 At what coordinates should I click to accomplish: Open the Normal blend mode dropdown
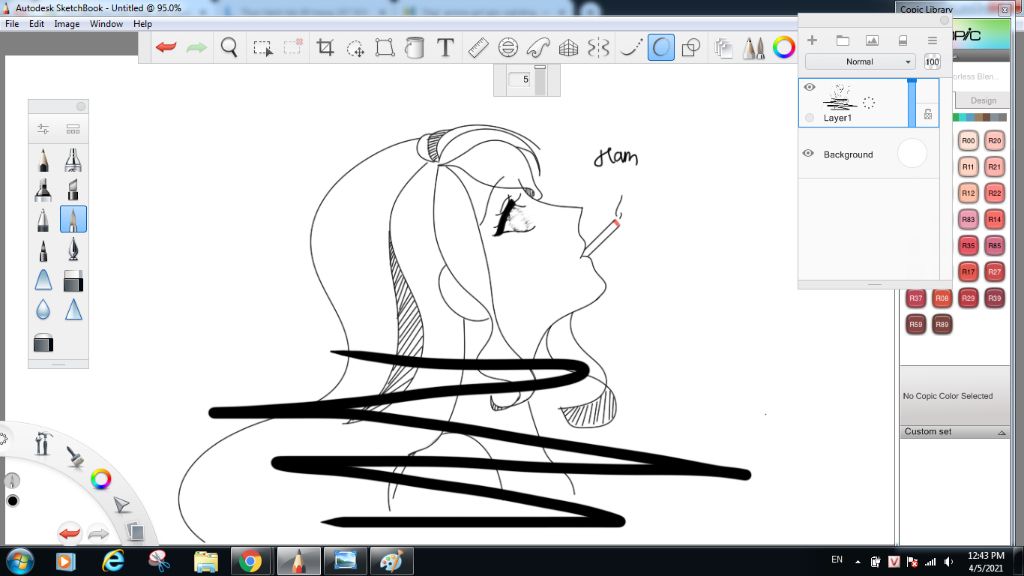(859, 61)
